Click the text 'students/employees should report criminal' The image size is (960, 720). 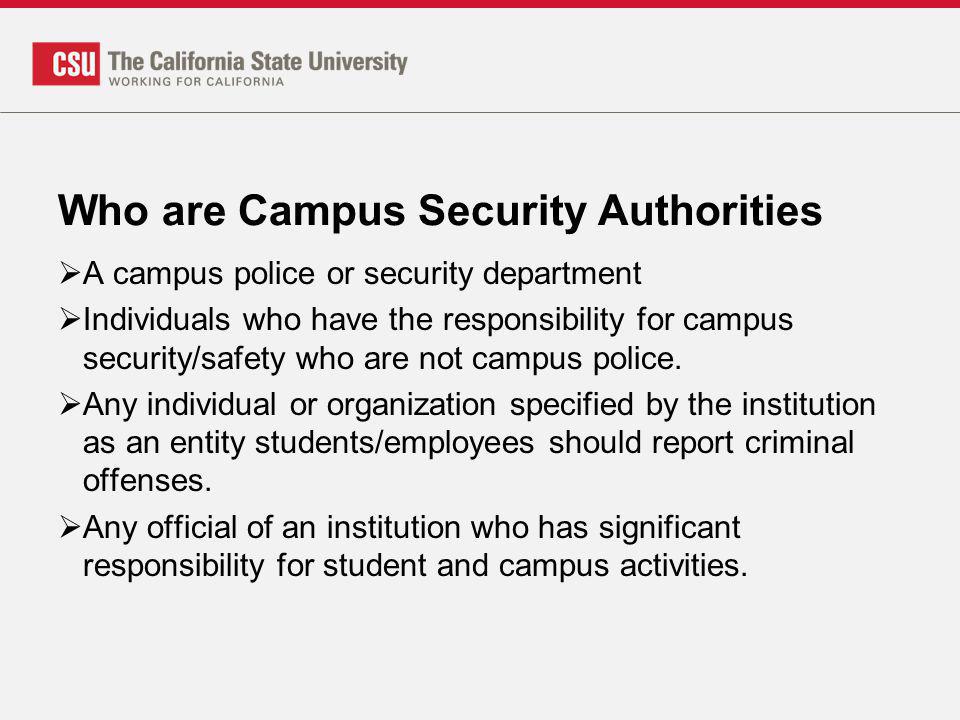pos(554,443)
